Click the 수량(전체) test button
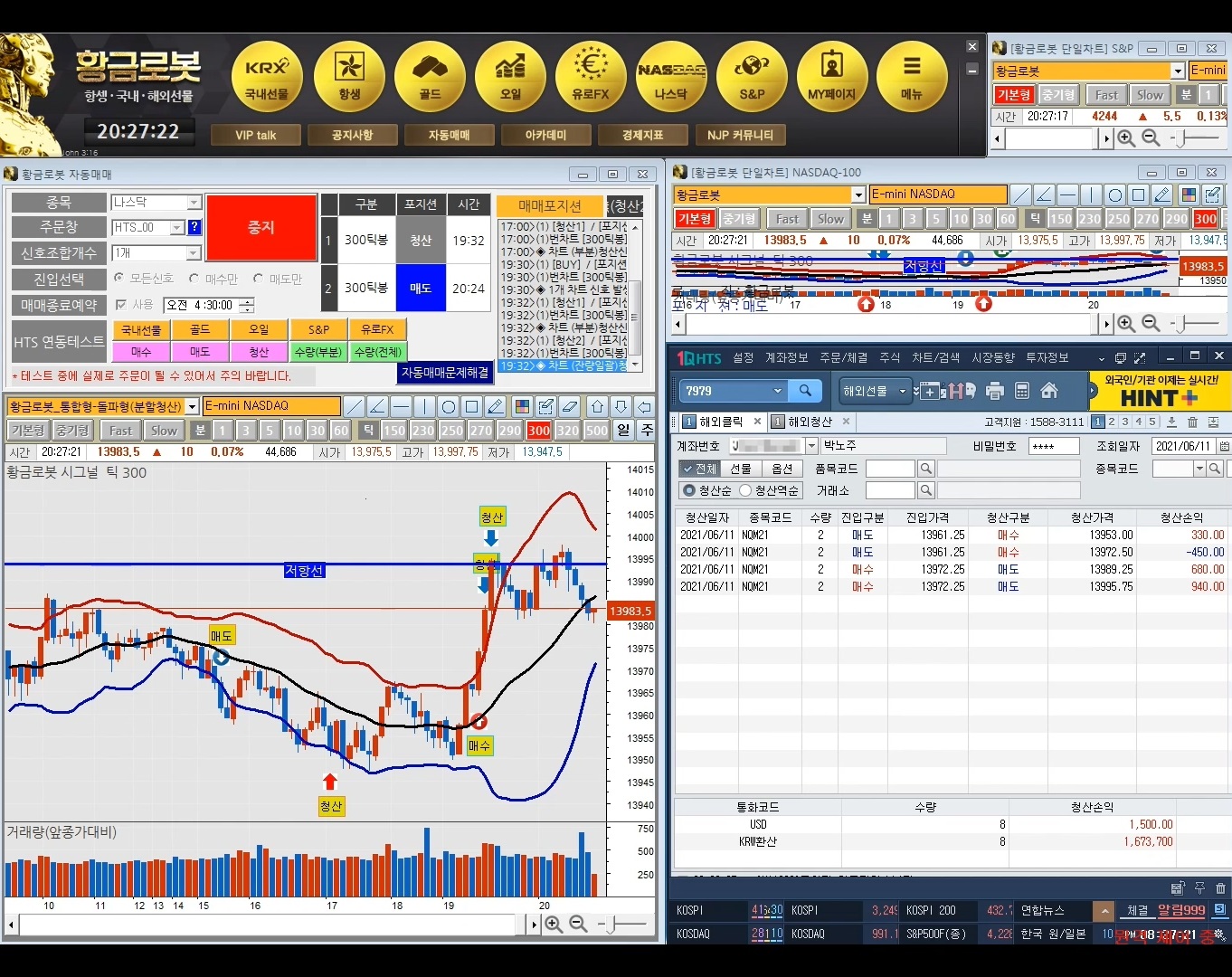 [x=377, y=351]
